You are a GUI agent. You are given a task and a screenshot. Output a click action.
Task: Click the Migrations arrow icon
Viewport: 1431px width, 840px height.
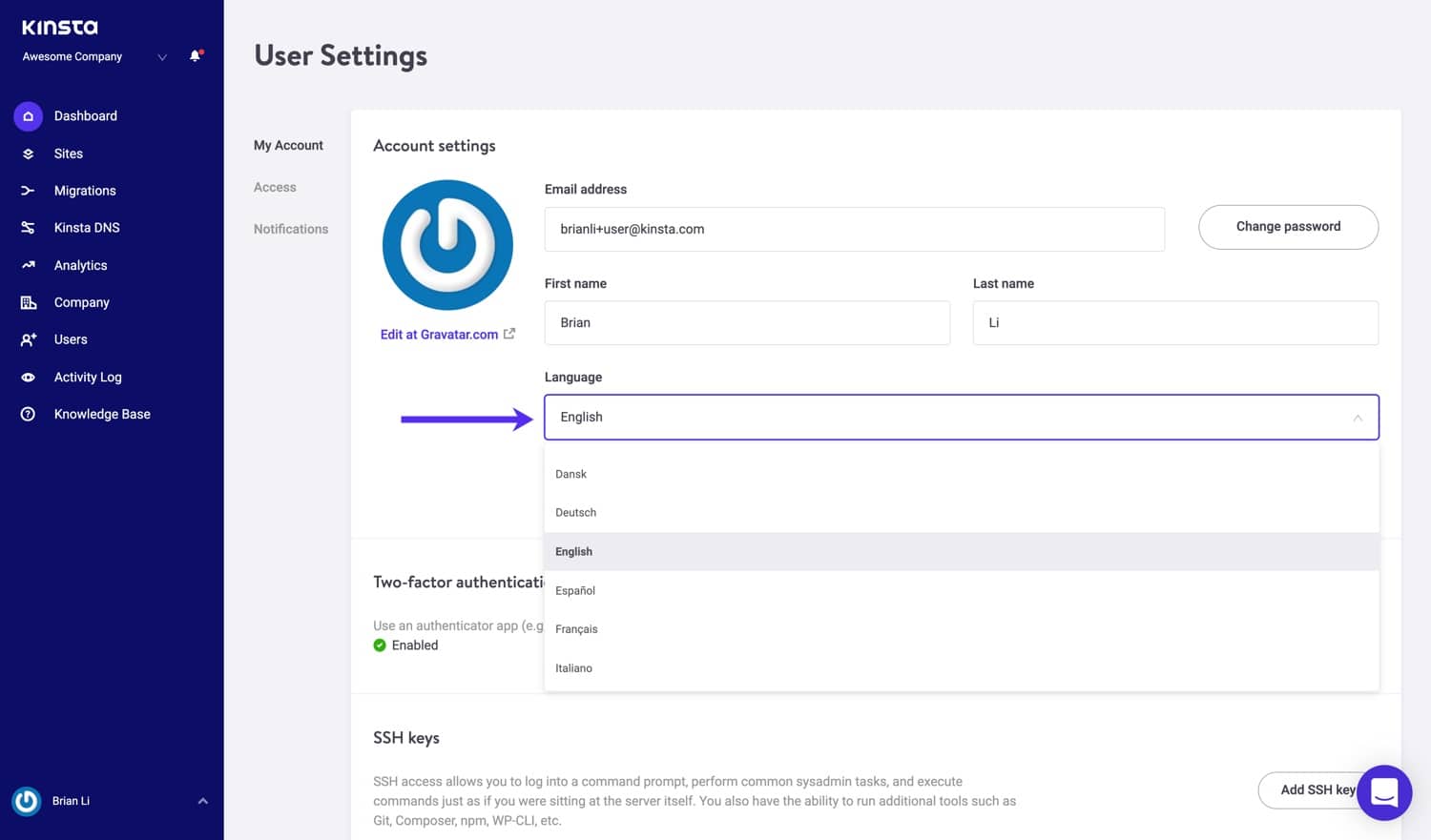[x=28, y=191]
